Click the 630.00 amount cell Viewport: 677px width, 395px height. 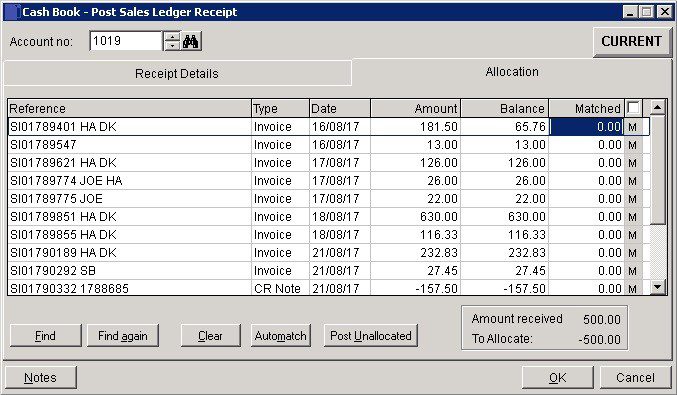[415, 217]
